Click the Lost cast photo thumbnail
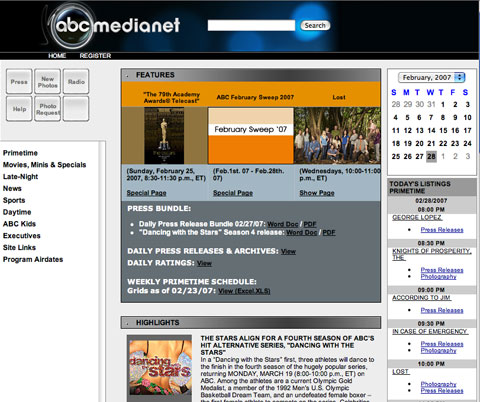 [337, 136]
